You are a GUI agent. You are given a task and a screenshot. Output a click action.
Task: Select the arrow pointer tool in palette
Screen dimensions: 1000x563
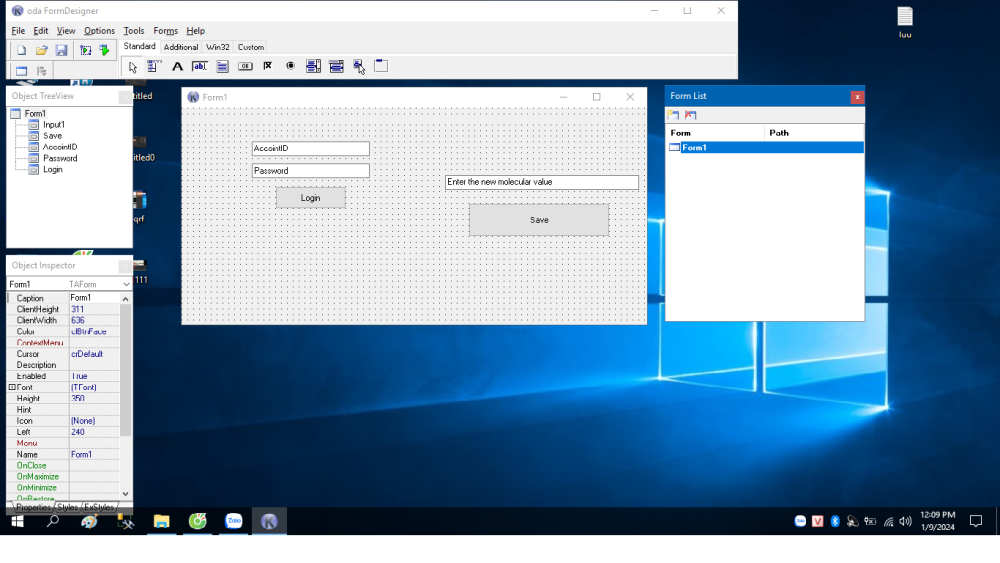[132, 66]
